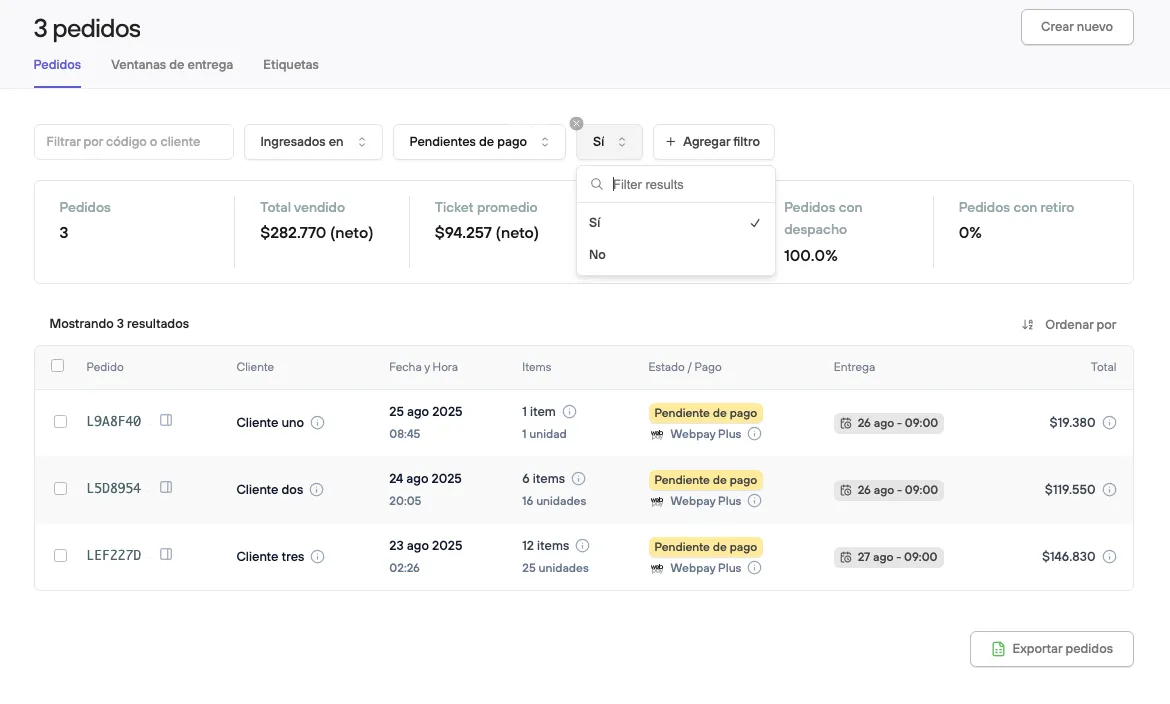Image resolution: width=1170 pixels, height=704 pixels.
Task: Click calendar icon in 27 ago - 09:00 badge
Action: 845,558
